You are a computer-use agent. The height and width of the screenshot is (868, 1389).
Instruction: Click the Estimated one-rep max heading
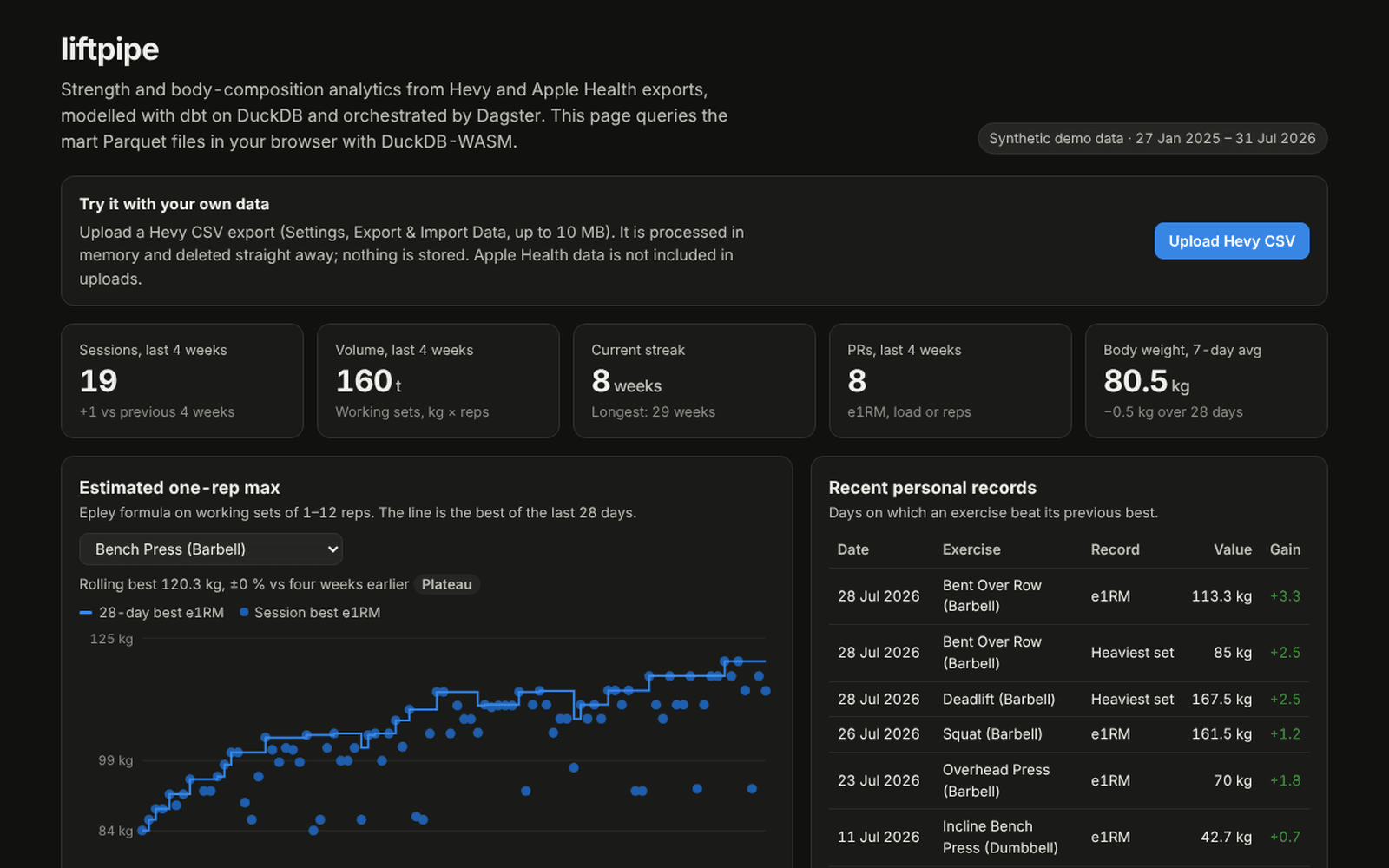(180, 488)
